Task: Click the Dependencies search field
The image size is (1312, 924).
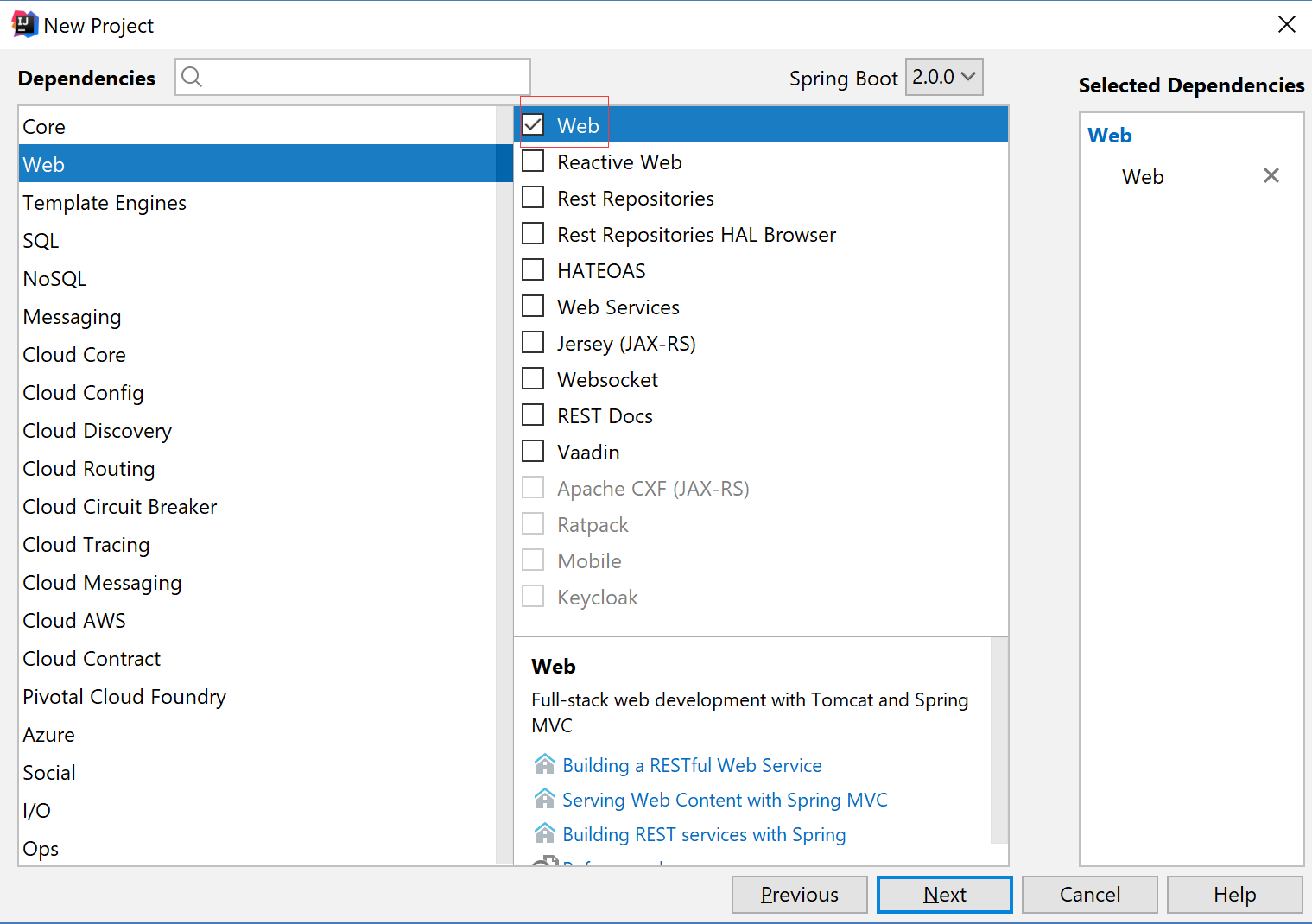Action: (x=352, y=77)
